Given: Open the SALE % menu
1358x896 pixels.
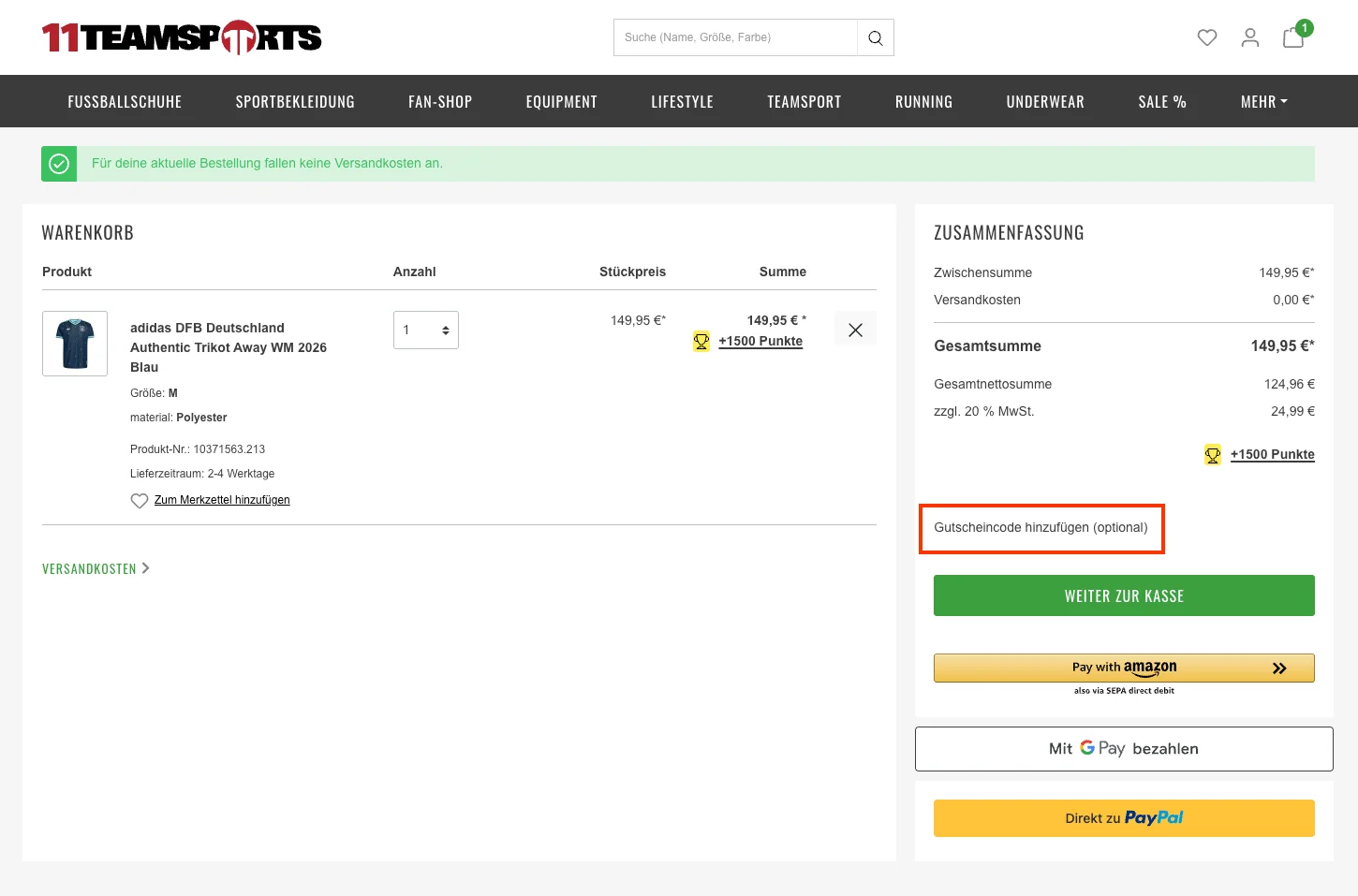Looking at the screenshot, I should [1162, 101].
